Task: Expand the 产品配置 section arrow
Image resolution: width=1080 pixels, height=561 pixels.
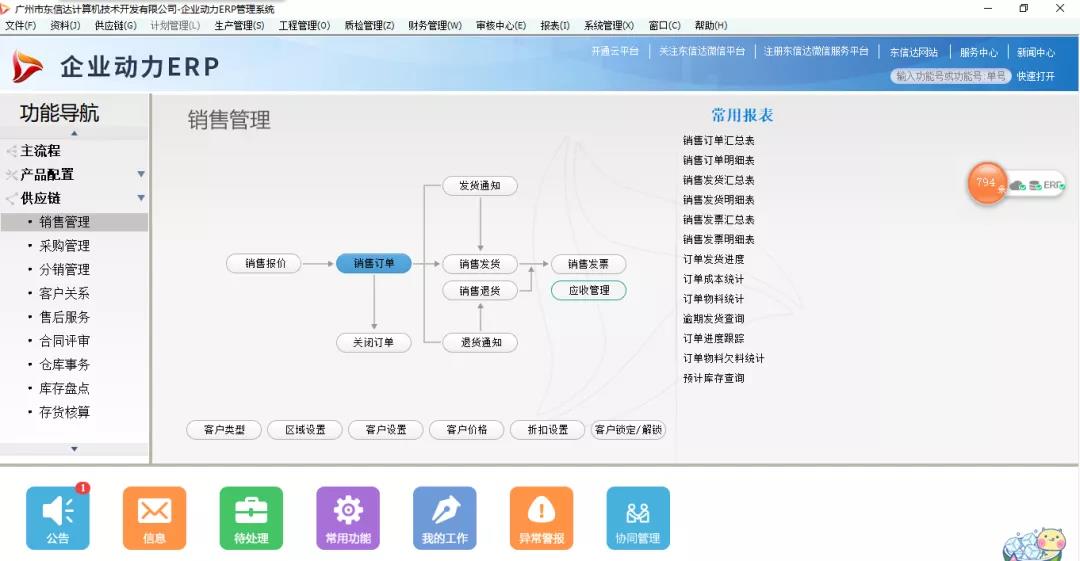Action: click(x=141, y=174)
